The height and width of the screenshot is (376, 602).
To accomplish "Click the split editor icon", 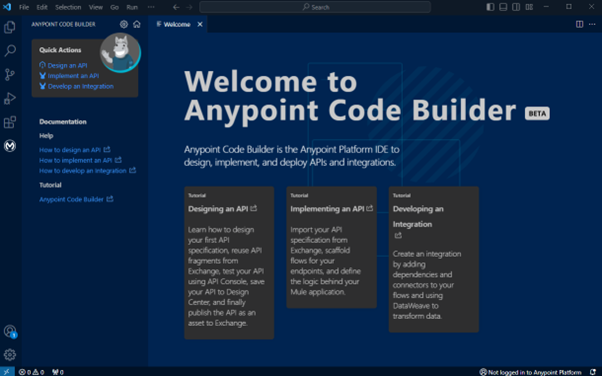I will click(x=580, y=24).
